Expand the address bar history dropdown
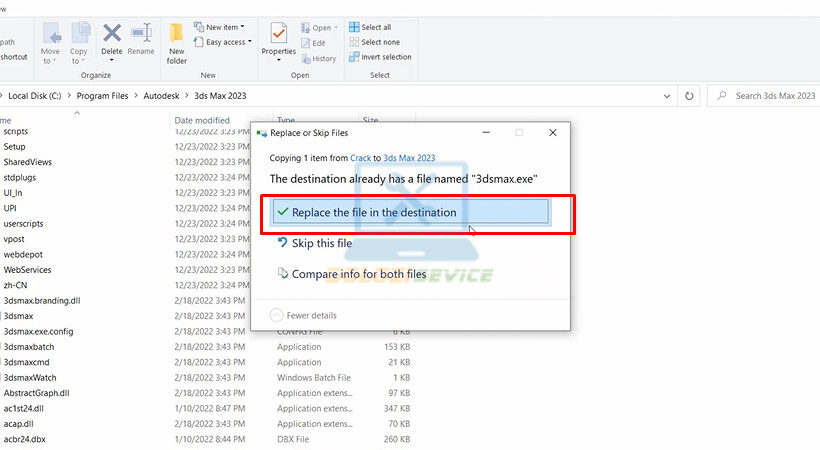The height and width of the screenshot is (450, 820). (x=667, y=96)
